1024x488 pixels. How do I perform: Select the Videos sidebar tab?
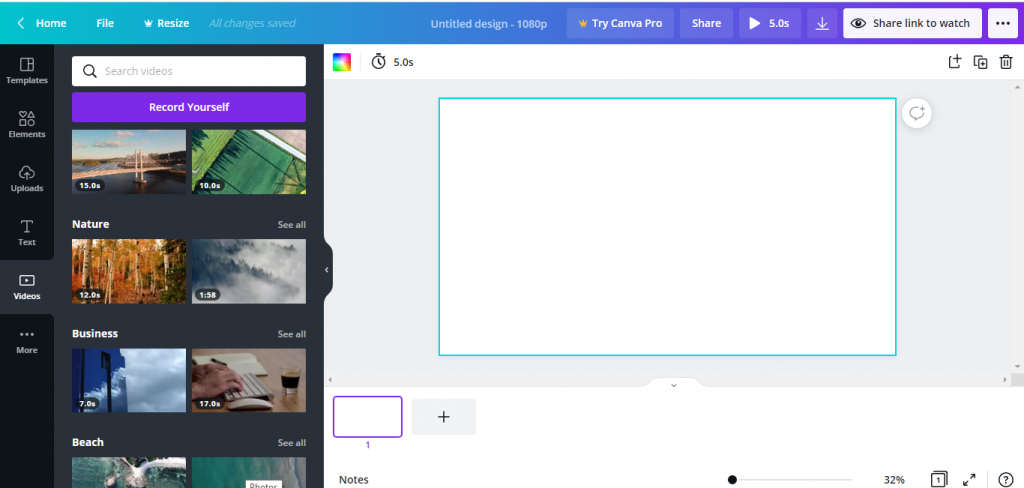27,287
